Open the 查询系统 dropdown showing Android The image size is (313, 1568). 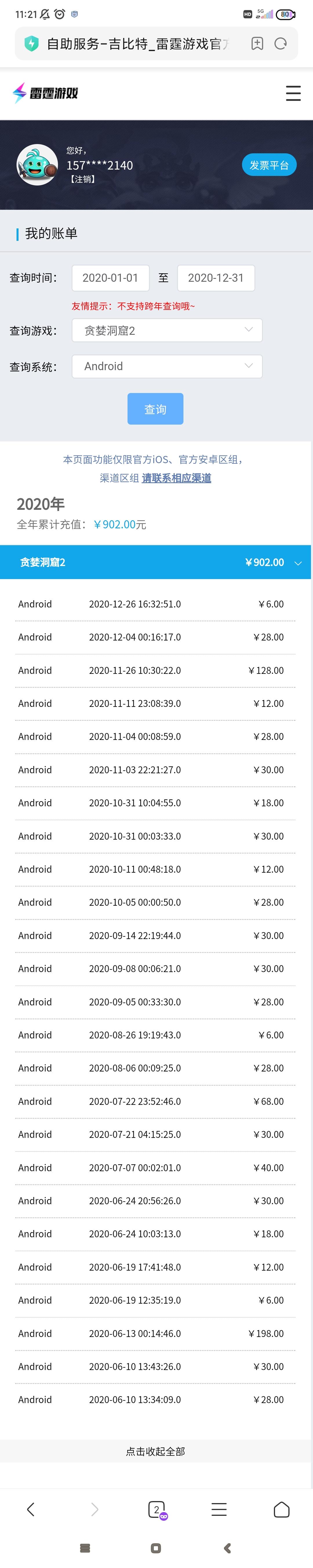(167, 366)
